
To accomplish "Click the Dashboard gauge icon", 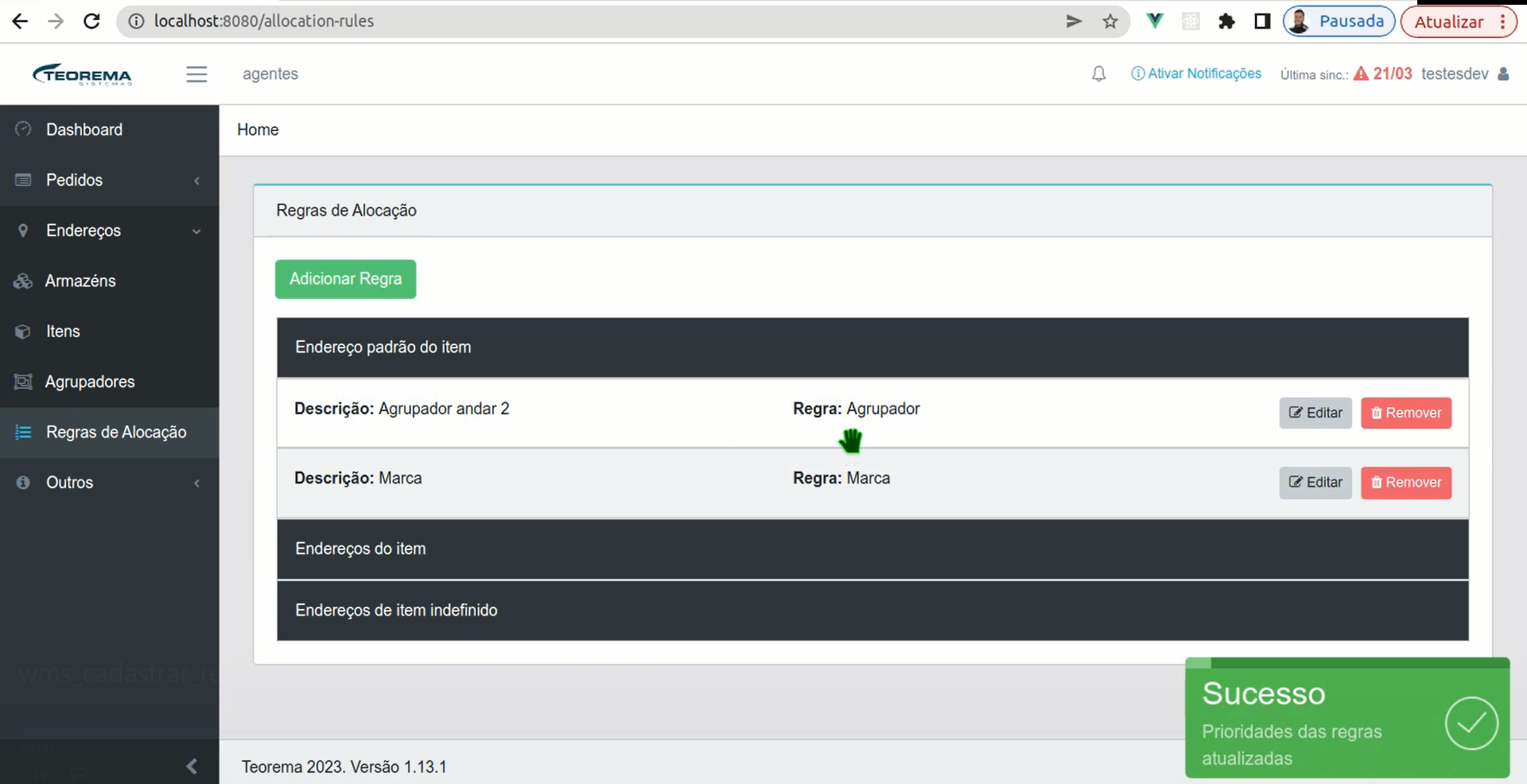I will click(x=23, y=129).
